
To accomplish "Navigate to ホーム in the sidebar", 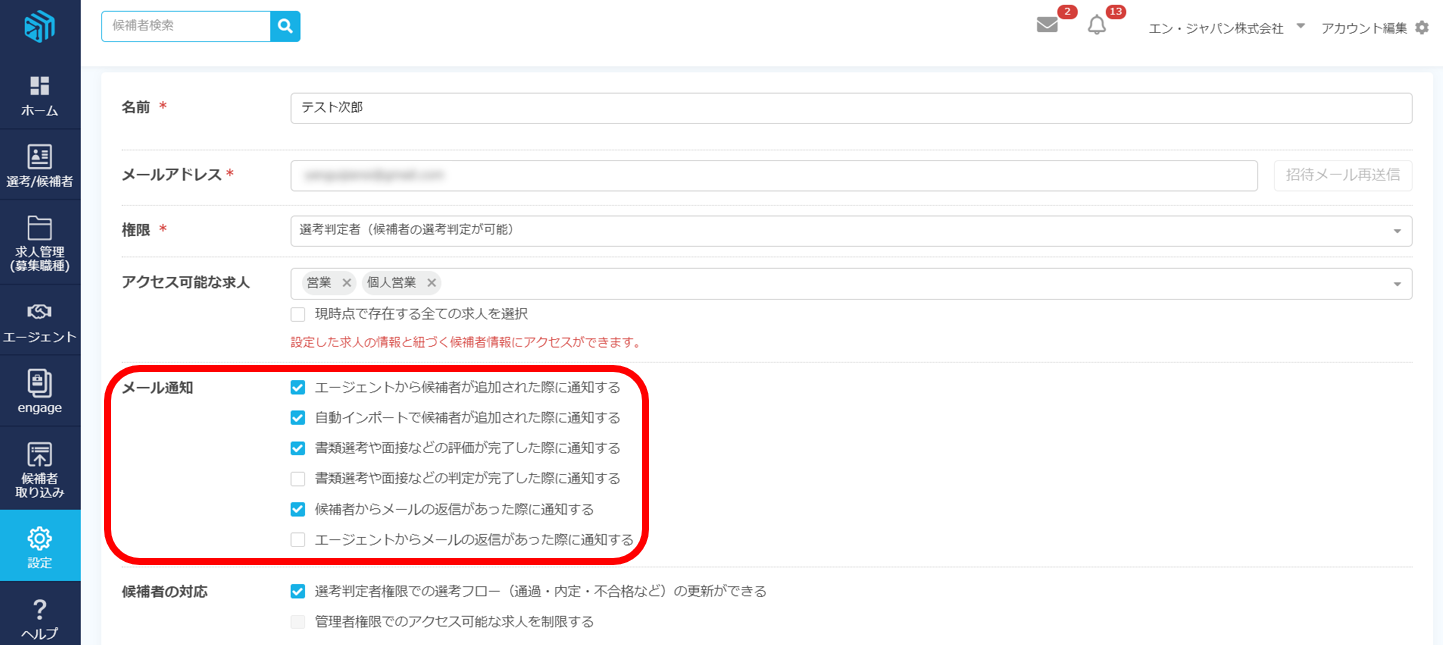I will coord(40,96).
